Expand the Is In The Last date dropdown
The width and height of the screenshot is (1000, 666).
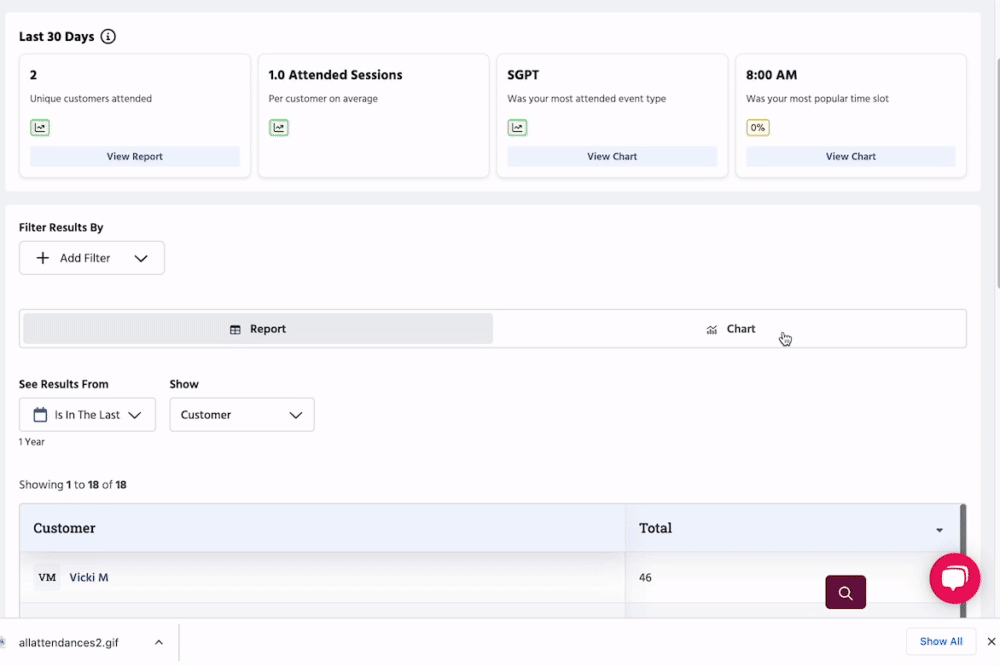pyautogui.click(x=87, y=415)
